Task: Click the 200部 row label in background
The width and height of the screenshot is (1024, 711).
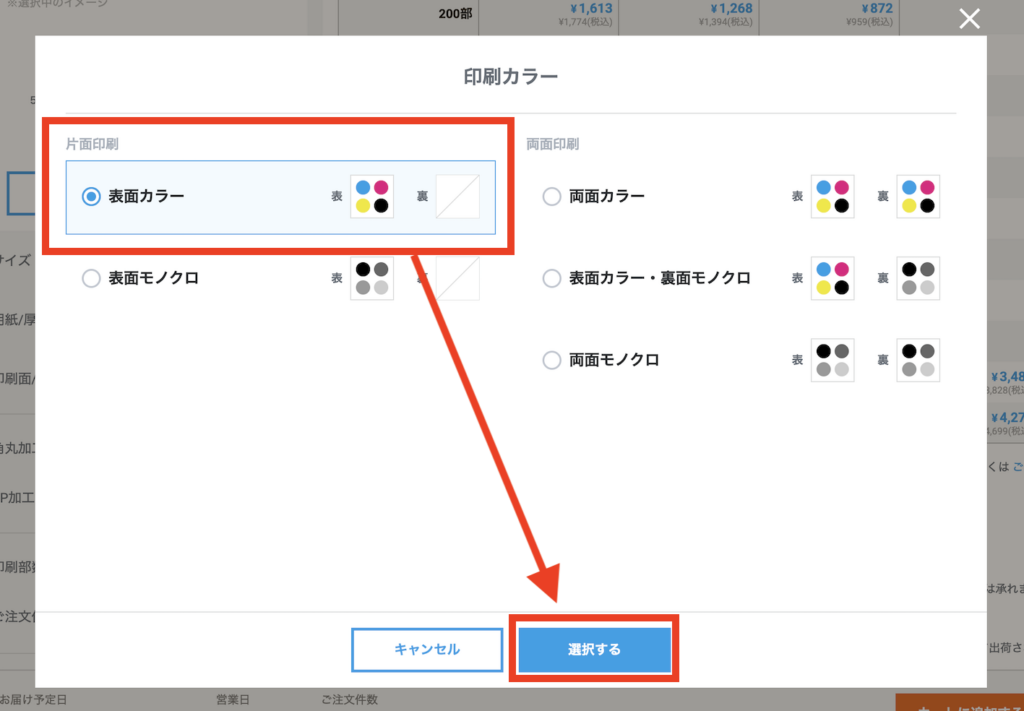Action: click(455, 13)
